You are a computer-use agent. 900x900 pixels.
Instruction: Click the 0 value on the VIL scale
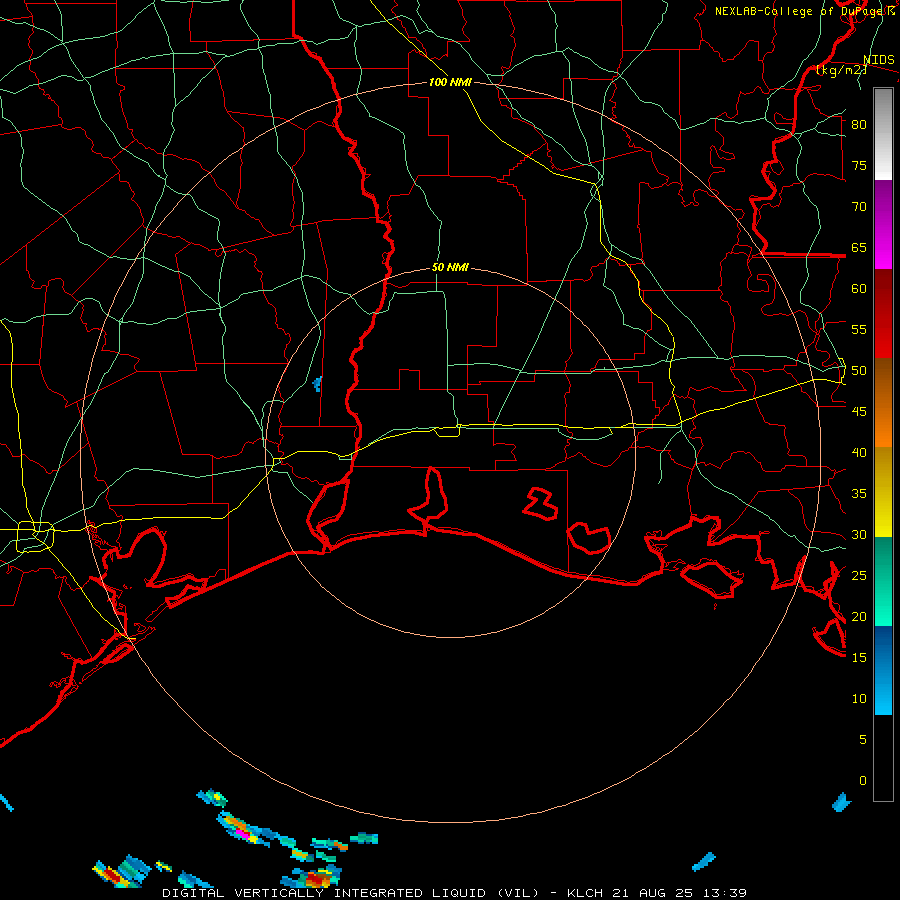[x=863, y=781]
